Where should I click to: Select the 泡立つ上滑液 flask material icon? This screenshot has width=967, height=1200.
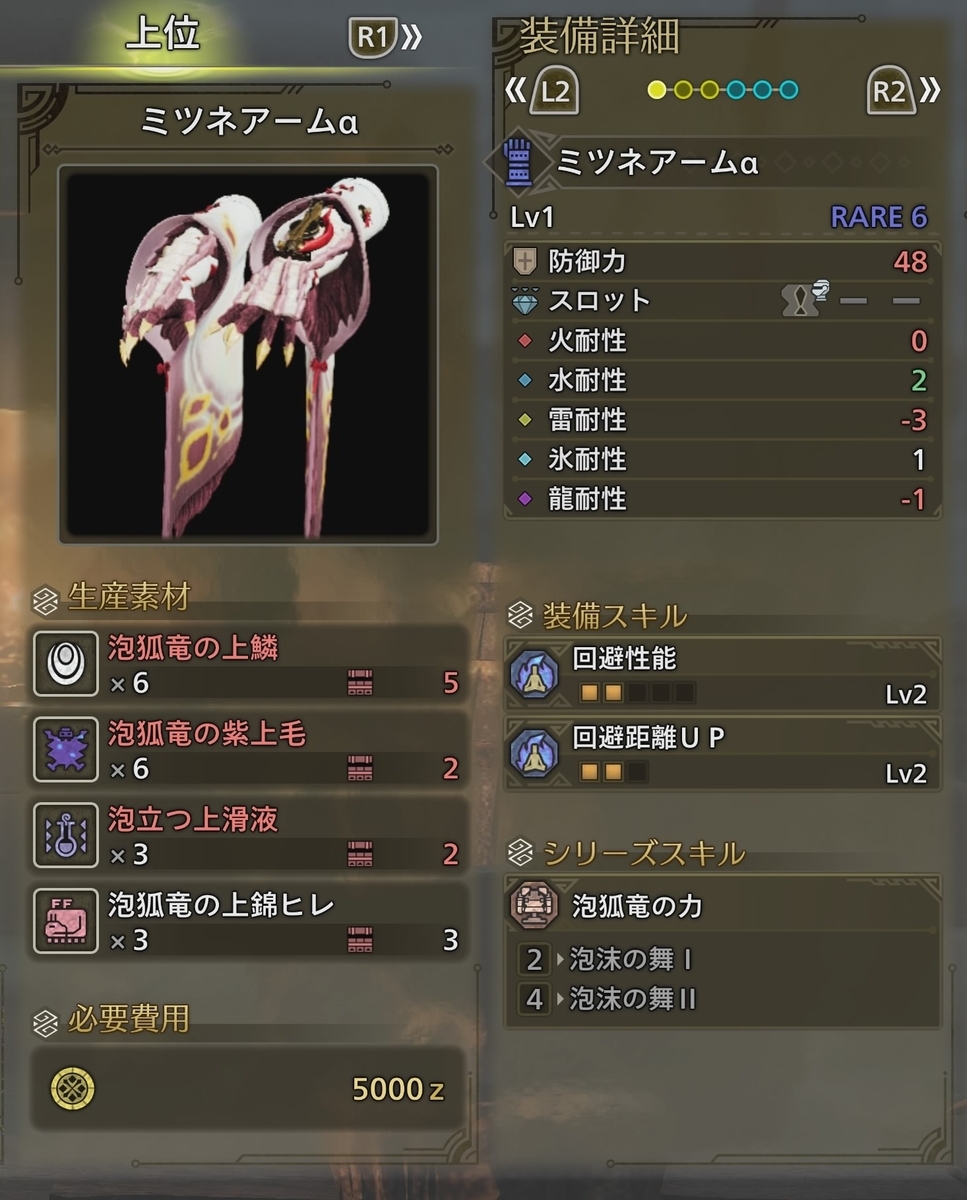tap(66, 835)
